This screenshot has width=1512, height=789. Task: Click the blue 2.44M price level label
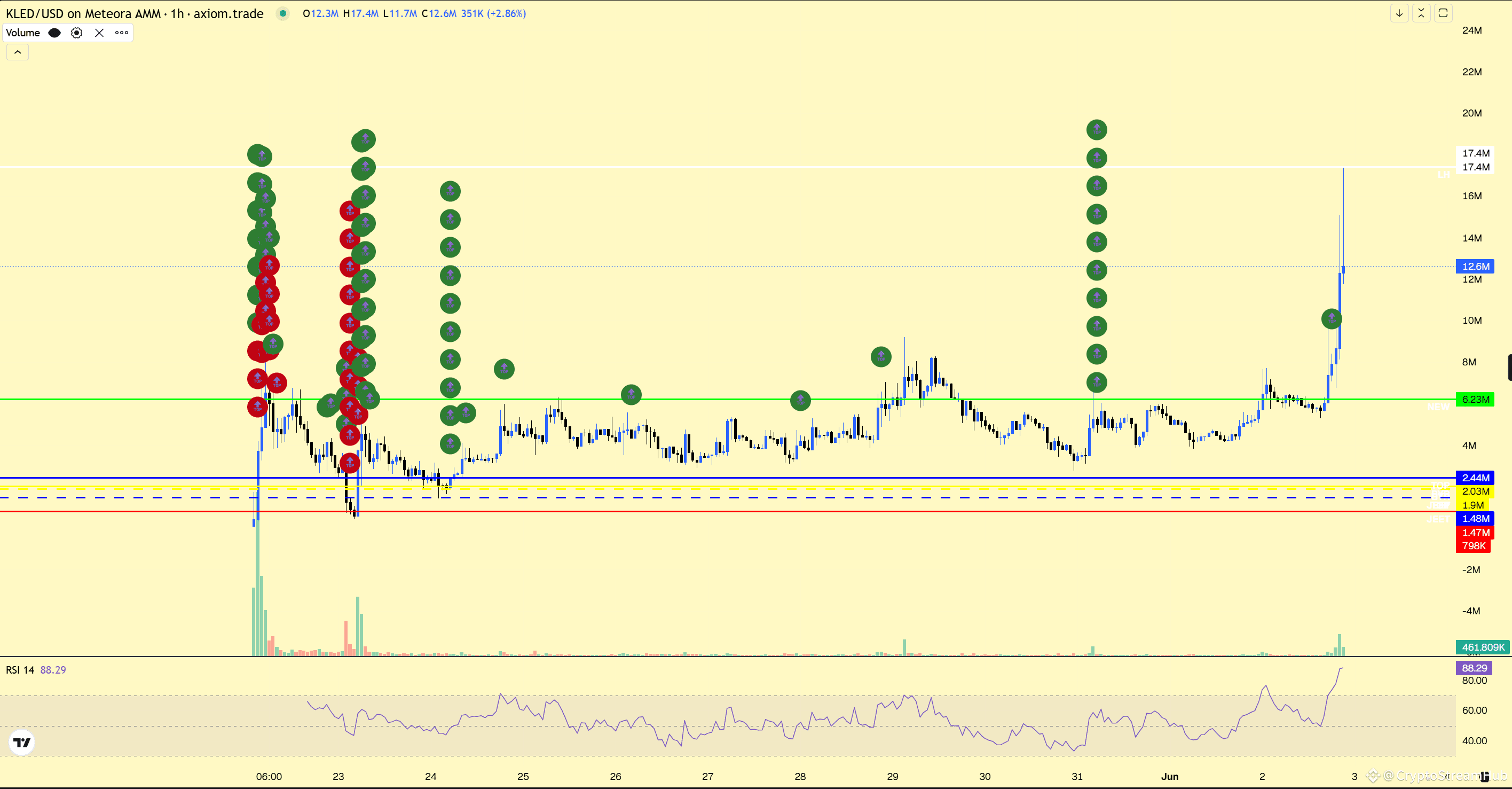click(1475, 478)
